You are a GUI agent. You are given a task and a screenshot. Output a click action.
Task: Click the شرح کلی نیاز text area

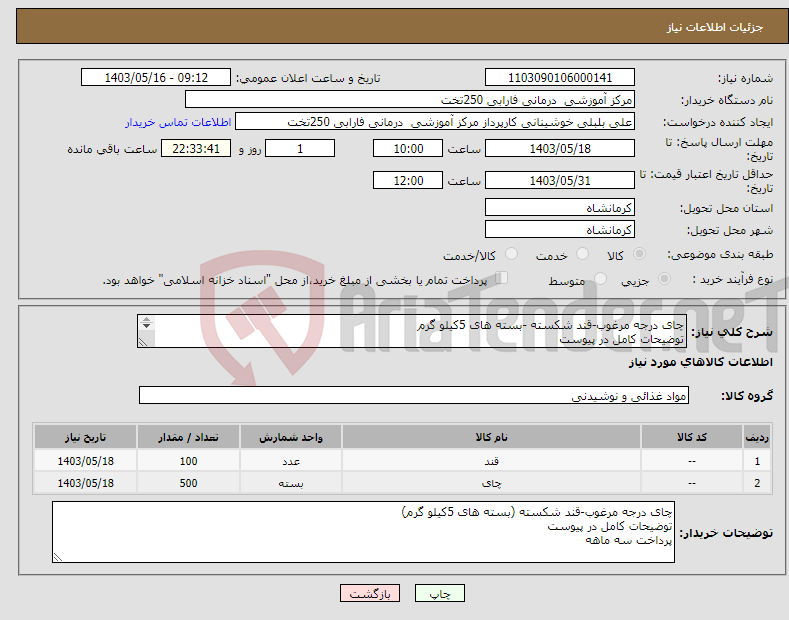click(412, 332)
